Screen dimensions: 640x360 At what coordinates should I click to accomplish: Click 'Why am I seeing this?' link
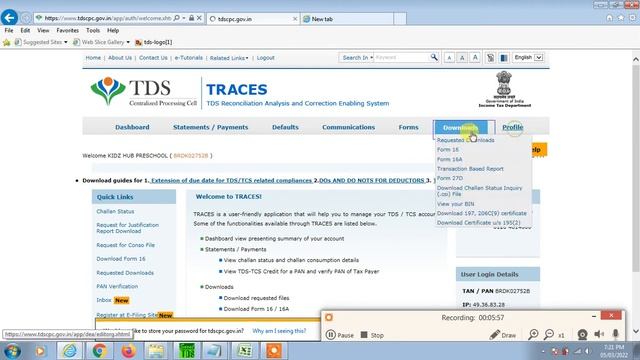(x=279, y=331)
